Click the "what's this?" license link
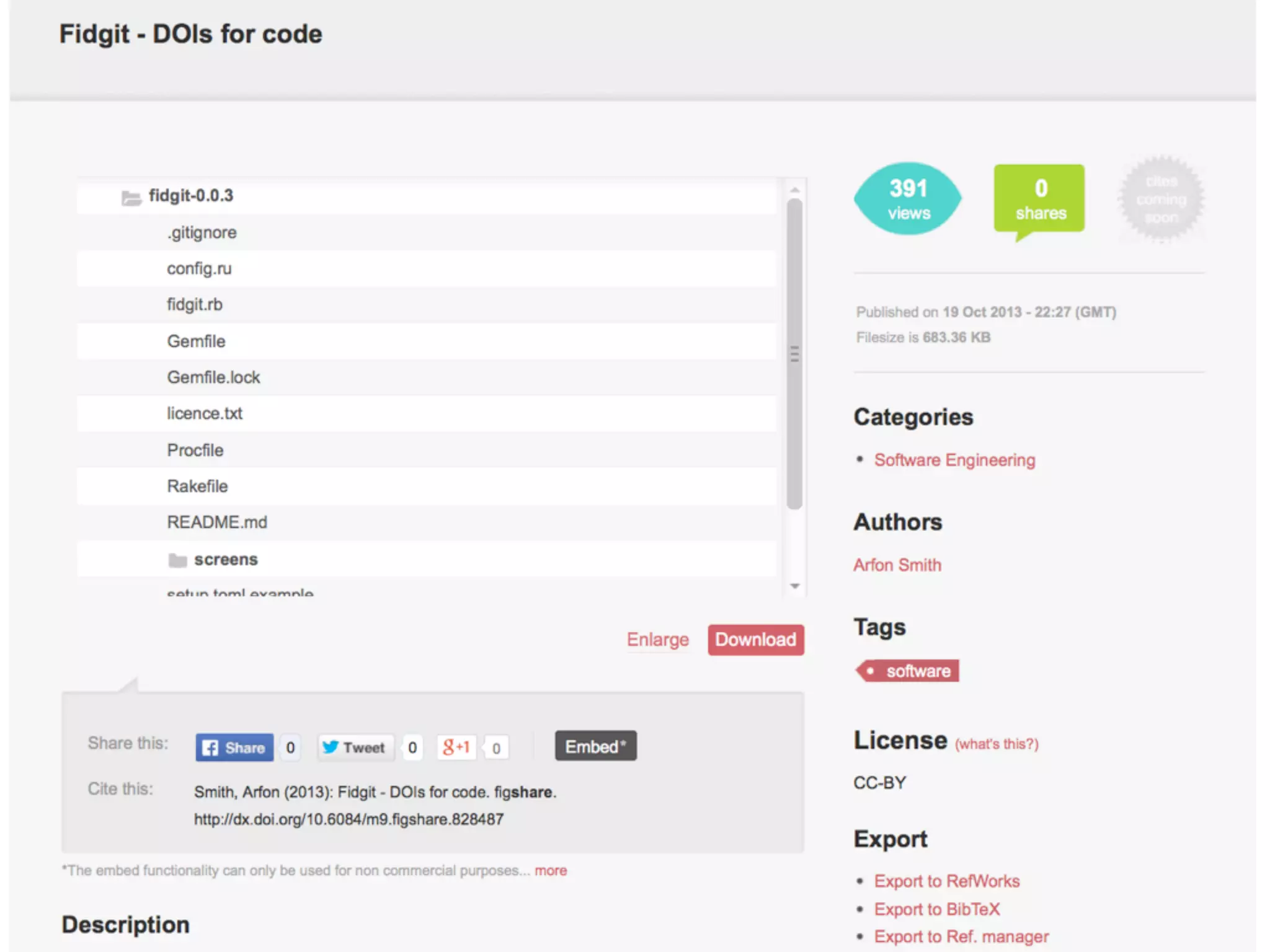1270x952 pixels. (996, 744)
